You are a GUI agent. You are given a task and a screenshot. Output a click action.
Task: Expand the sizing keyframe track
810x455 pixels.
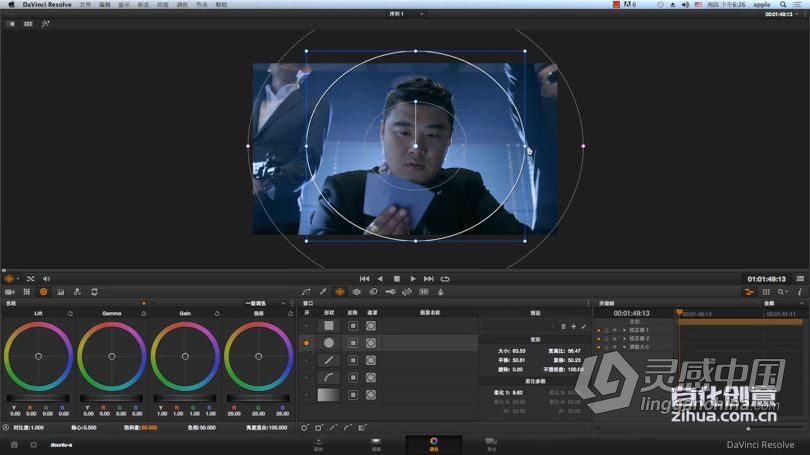625,347
